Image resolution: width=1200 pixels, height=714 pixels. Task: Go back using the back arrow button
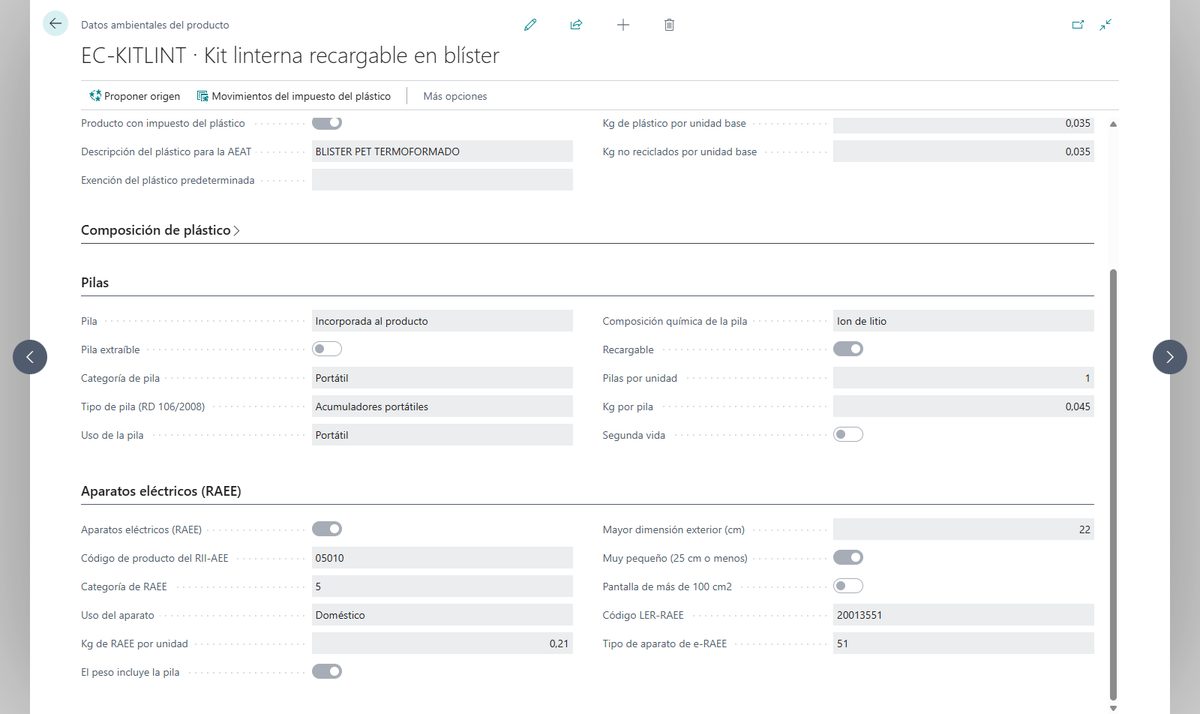click(x=55, y=24)
